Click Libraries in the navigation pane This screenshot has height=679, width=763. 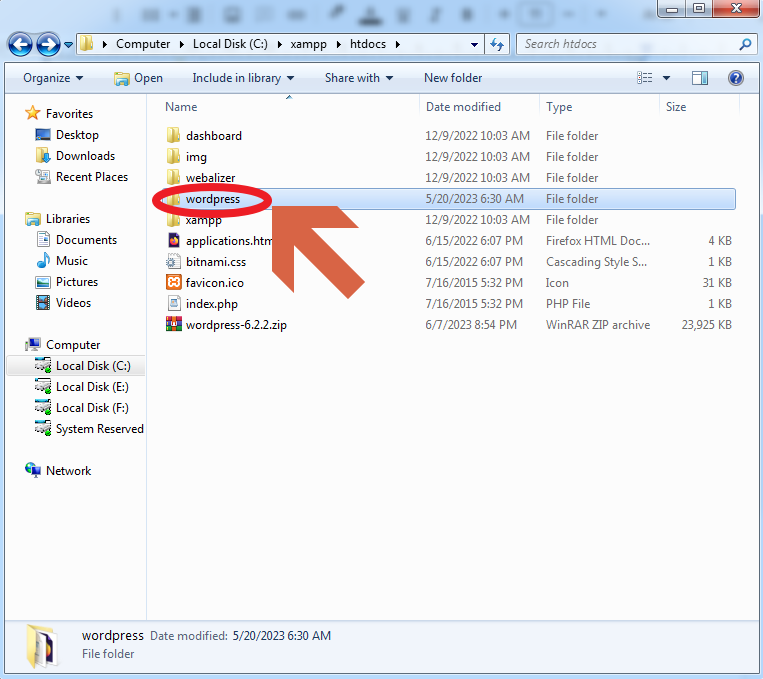coord(68,219)
